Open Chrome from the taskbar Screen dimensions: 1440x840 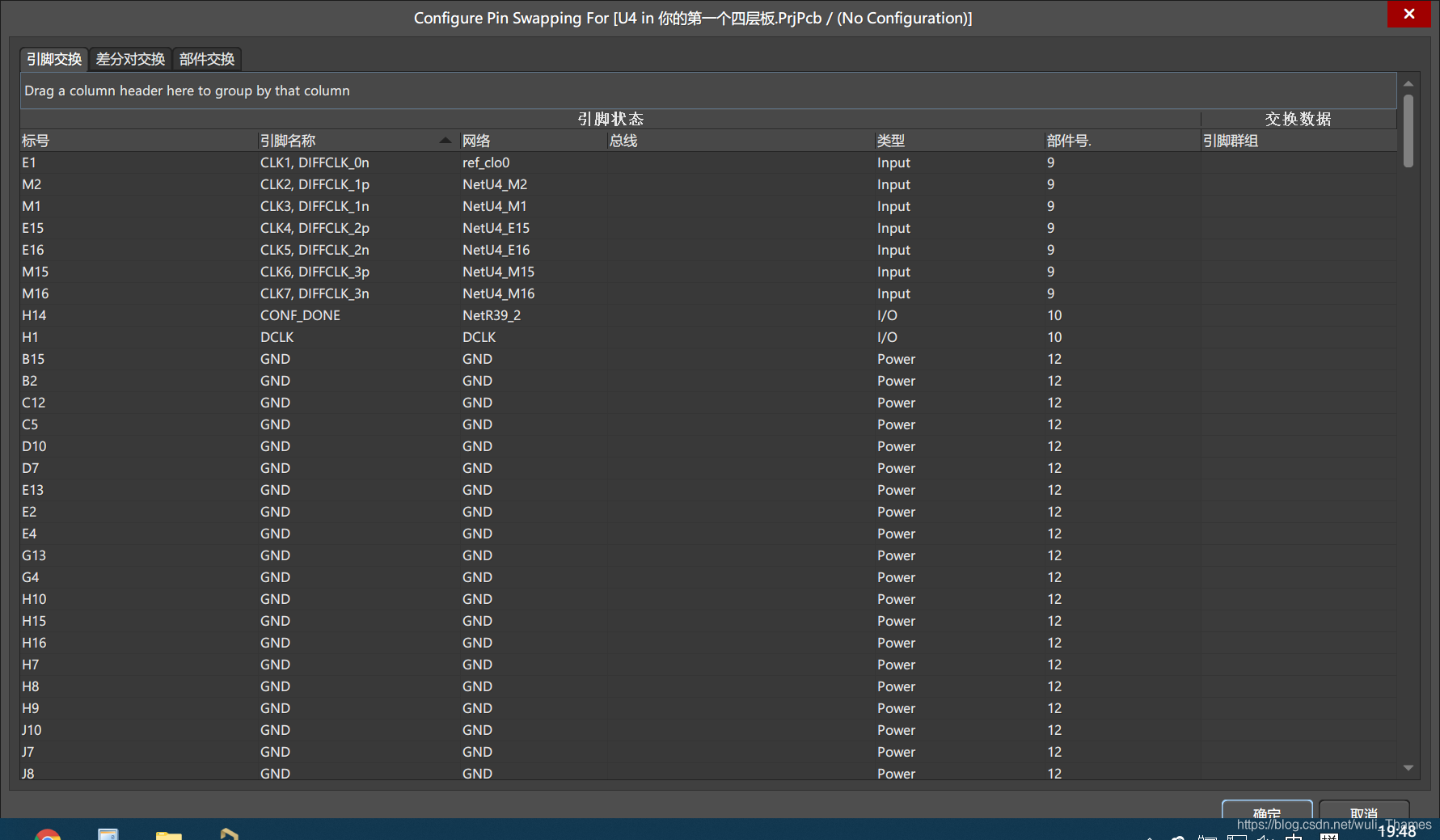48,834
